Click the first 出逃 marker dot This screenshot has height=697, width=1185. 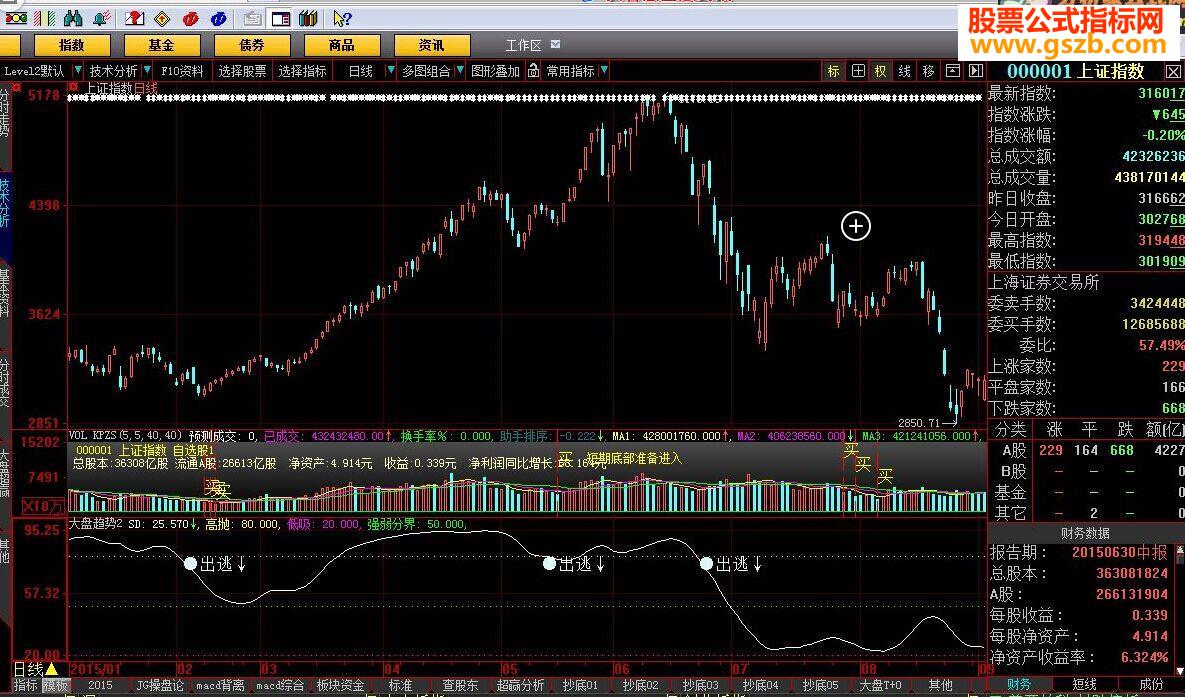[x=190, y=563]
